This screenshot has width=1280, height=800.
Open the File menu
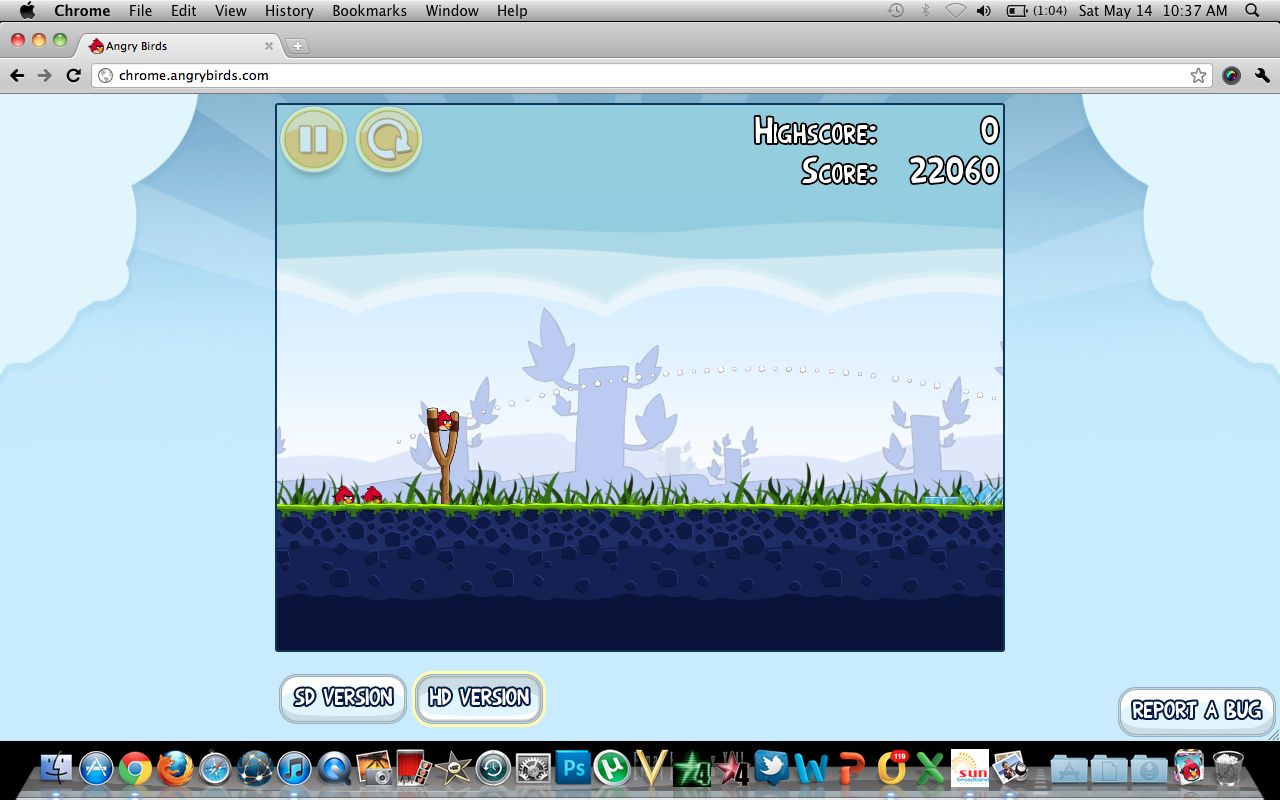140,11
